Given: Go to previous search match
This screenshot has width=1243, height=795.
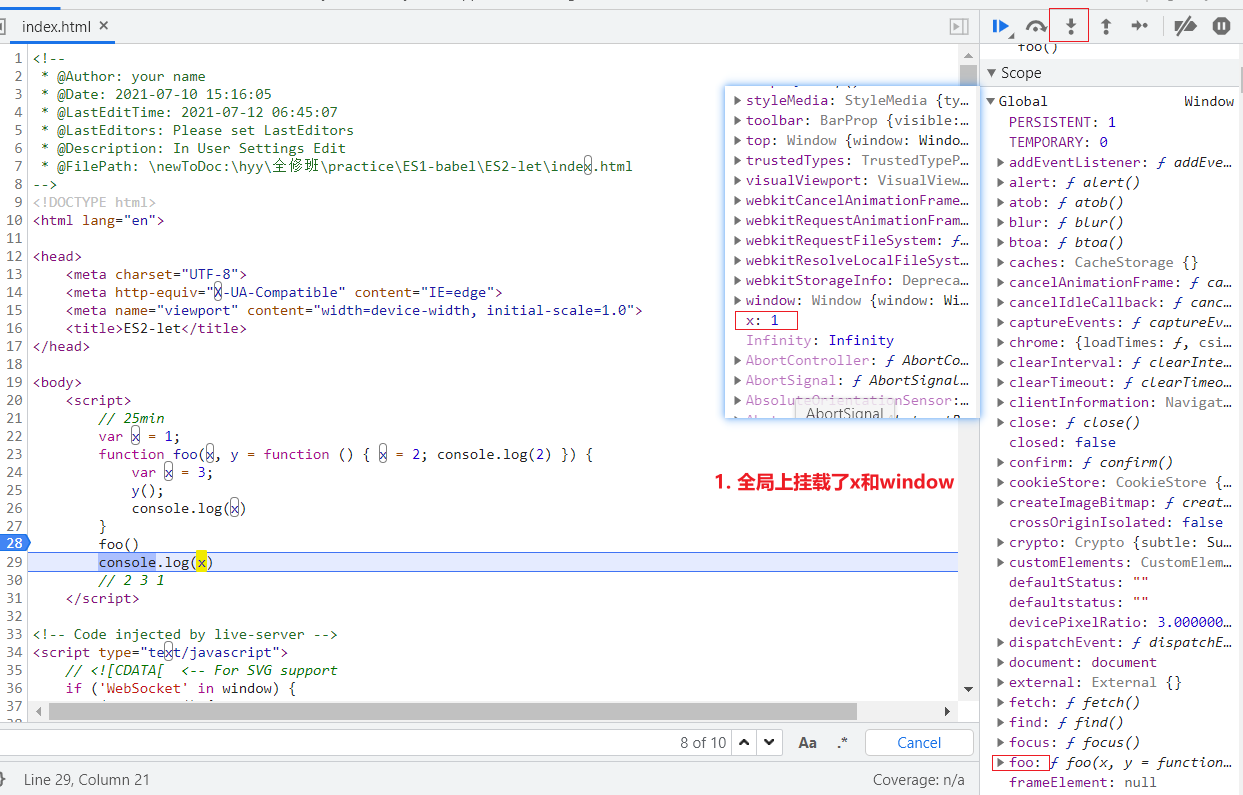Looking at the screenshot, I should (744, 743).
